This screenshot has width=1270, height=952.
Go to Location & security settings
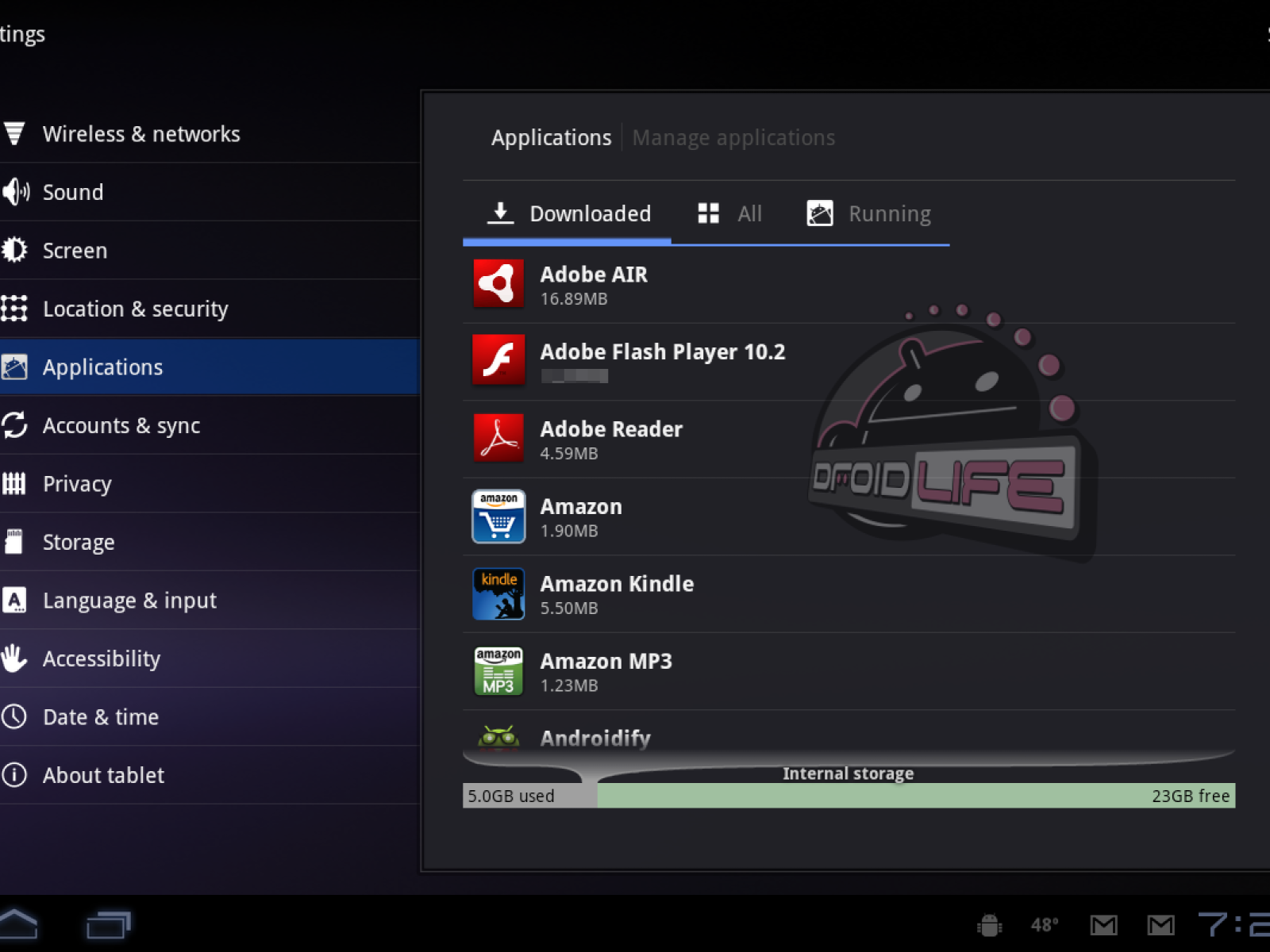135,309
